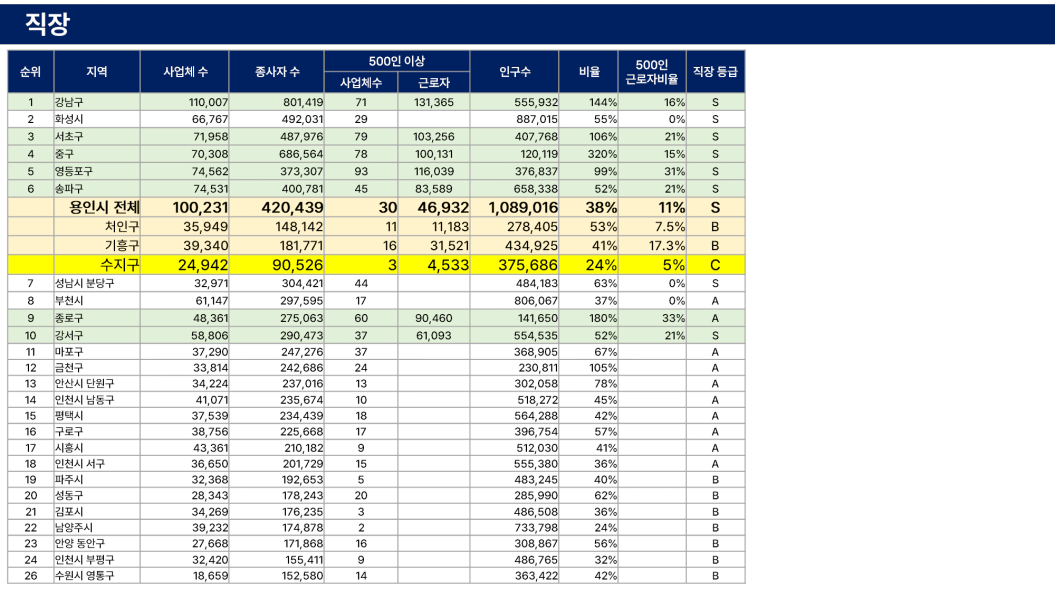Click the 직장 title heading
Image resolution: width=1055 pixels, height=589 pixels.
pyautogui.click(x=48, y=25)
